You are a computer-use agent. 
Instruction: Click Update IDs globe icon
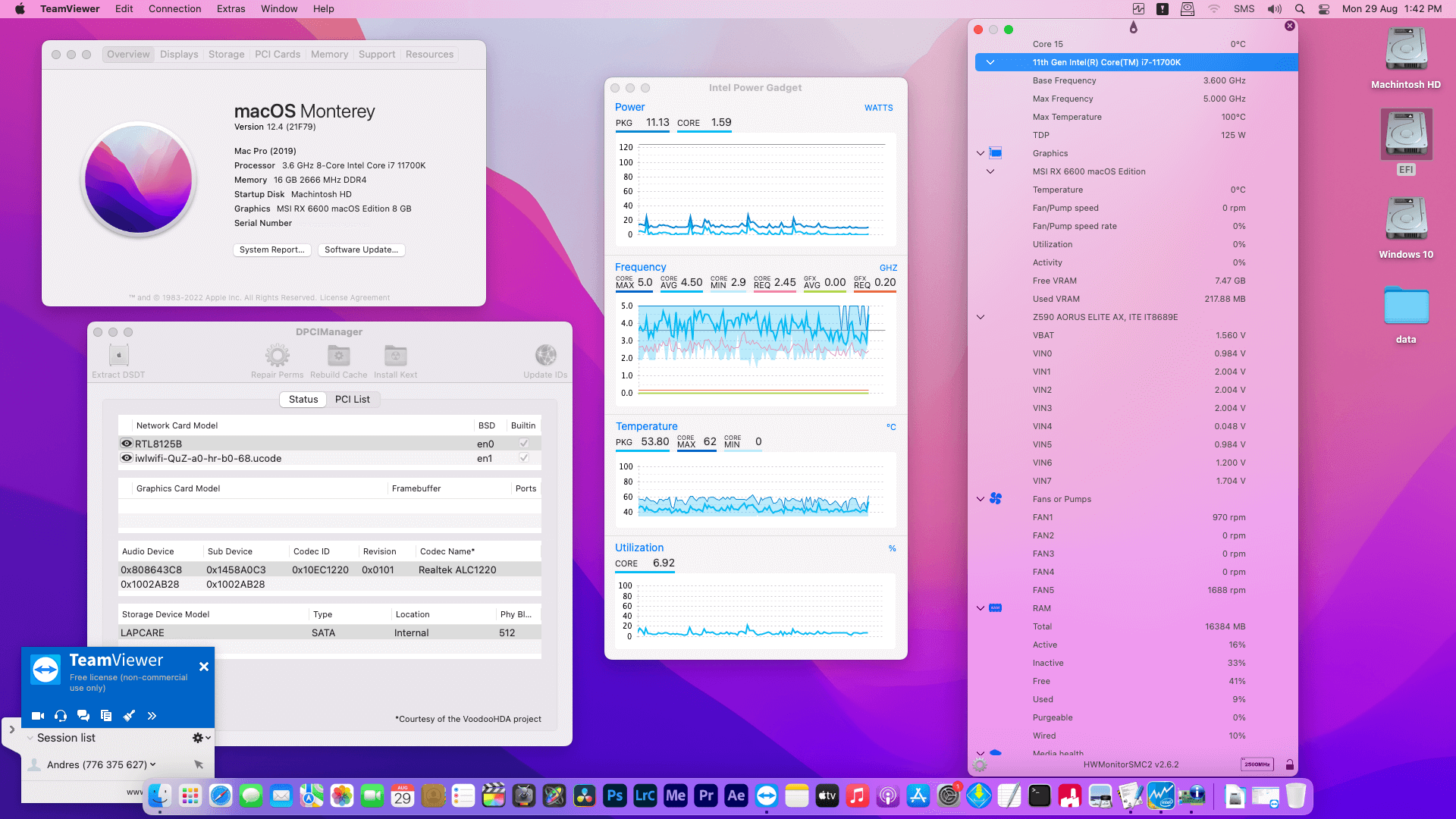point(545,356)
